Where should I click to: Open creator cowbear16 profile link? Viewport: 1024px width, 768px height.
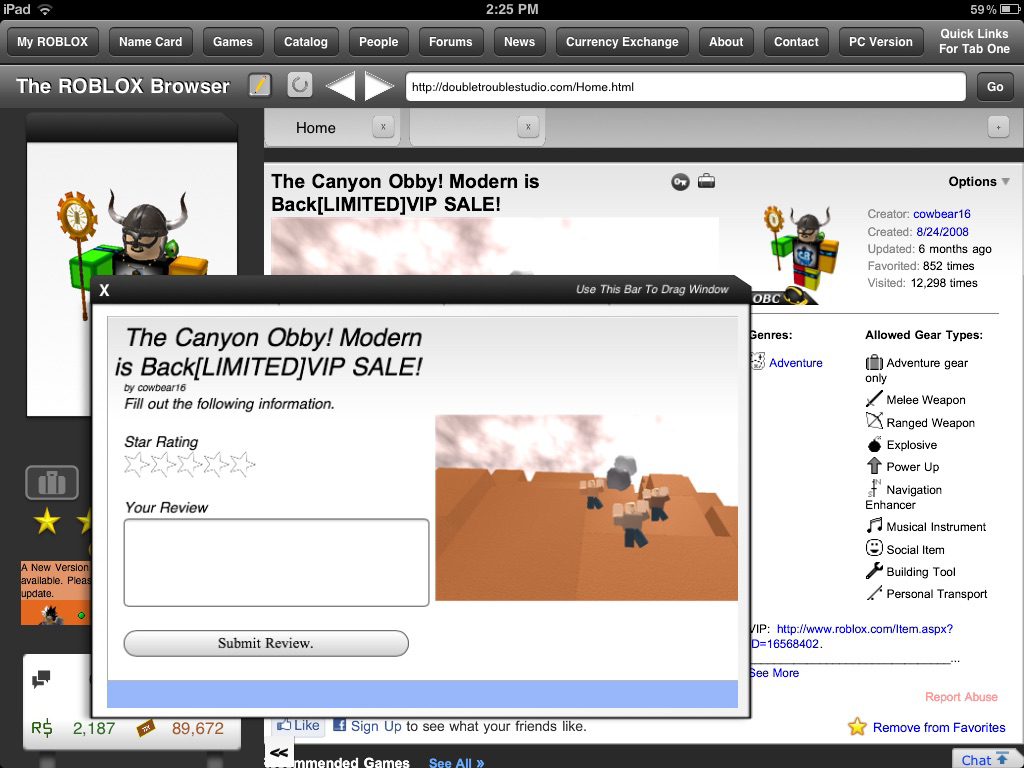point(941,214)
